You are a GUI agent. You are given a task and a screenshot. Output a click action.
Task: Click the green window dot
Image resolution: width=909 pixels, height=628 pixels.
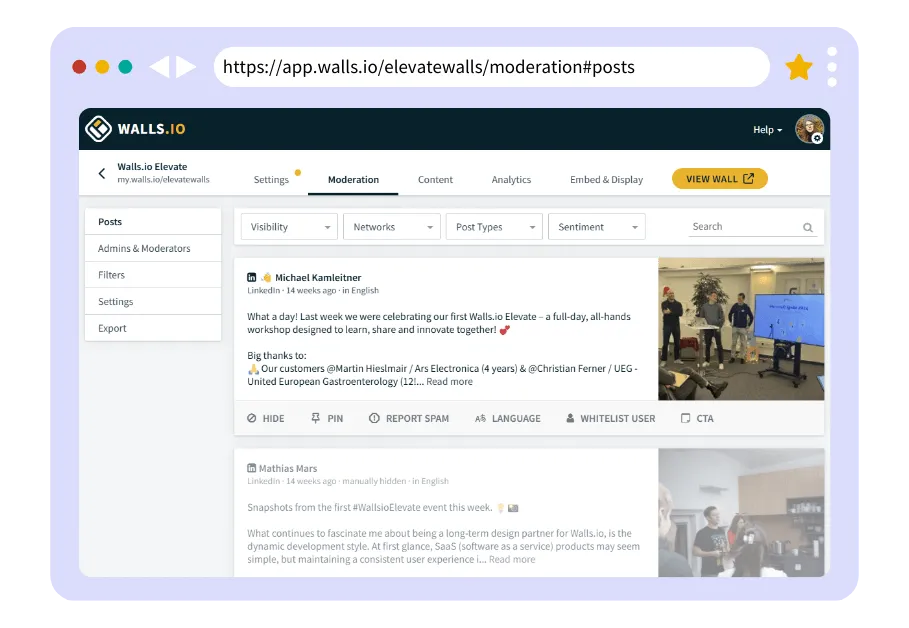point(125,67)
